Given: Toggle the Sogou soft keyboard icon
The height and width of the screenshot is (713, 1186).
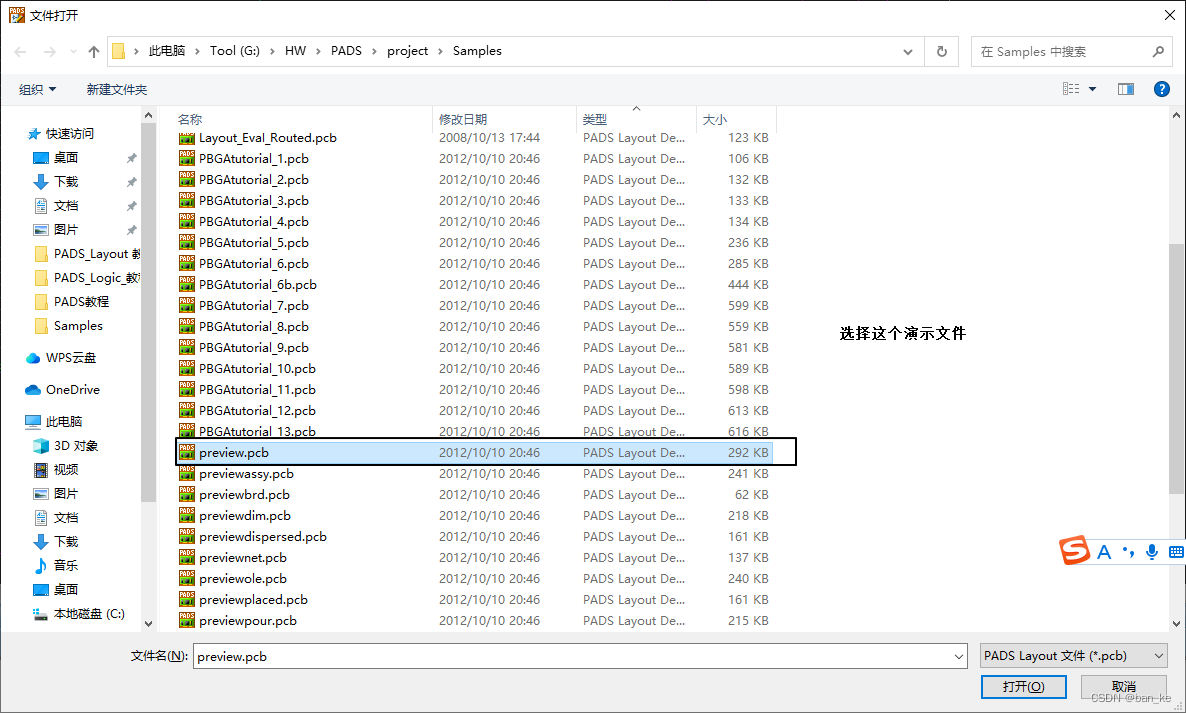Looking at the screenshot, I should [1175, 551].
